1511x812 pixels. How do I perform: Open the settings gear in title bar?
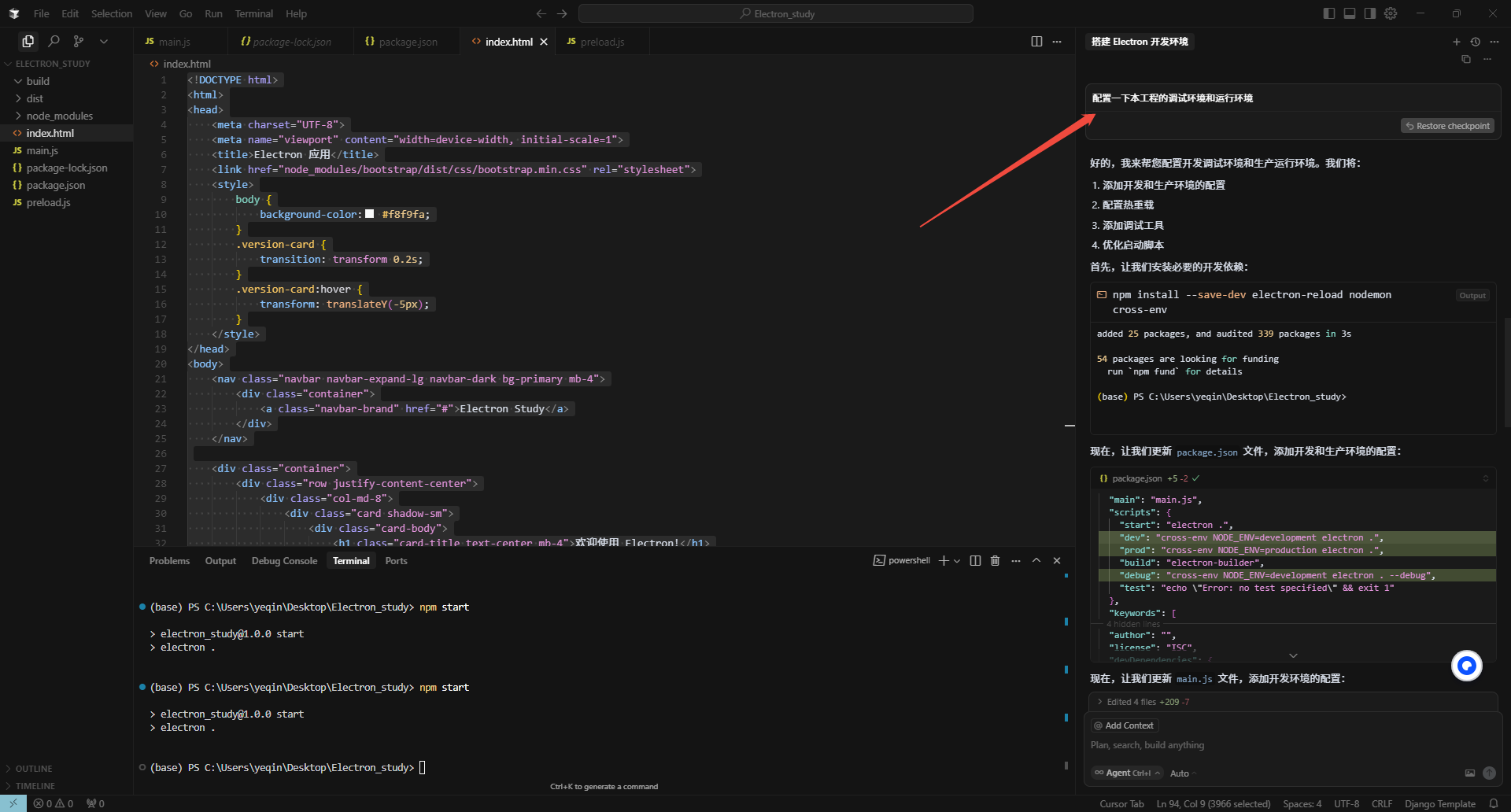pyautogui.click(x=1391, y=13)
